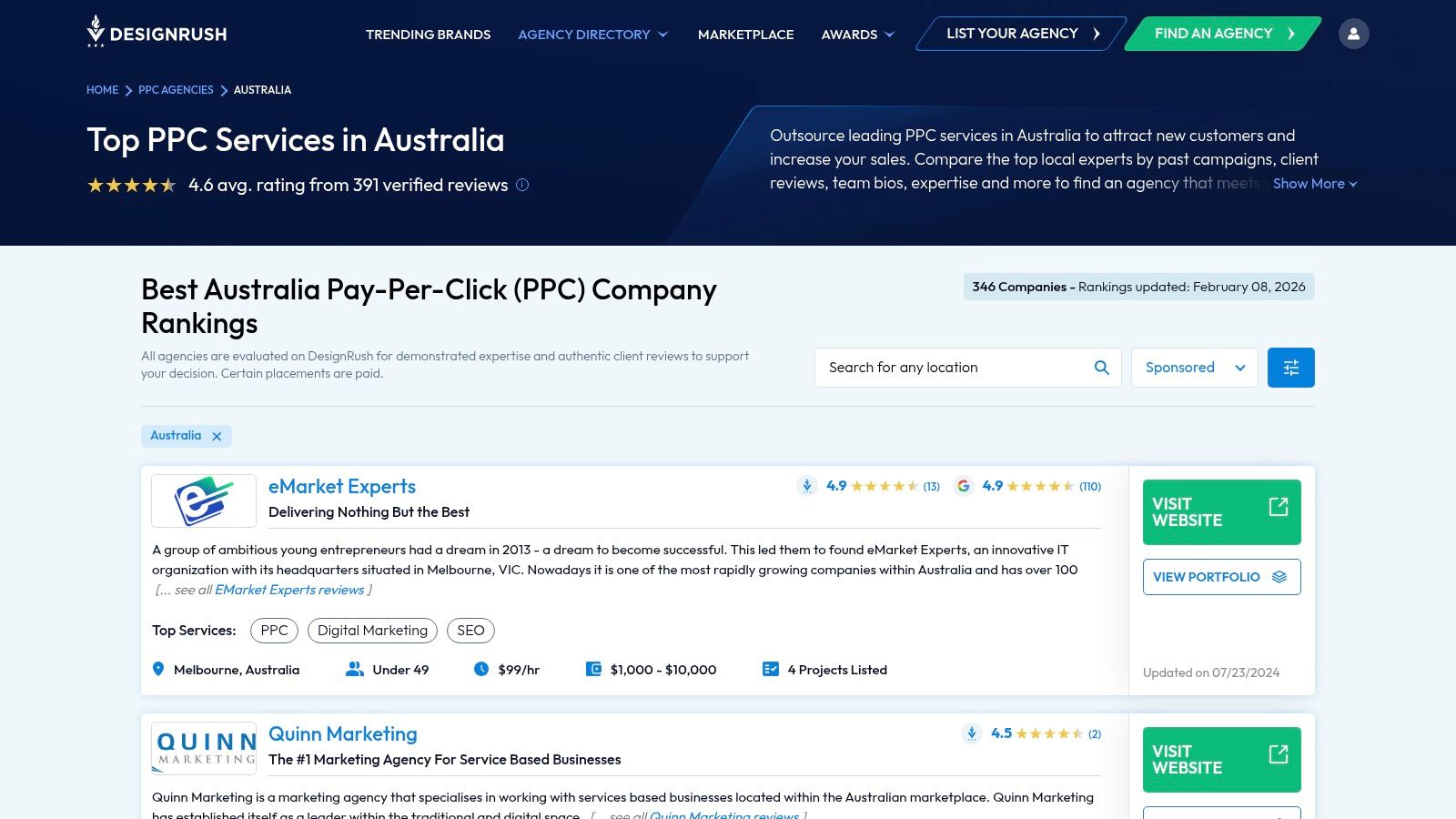
Task: Open the Sponsored sort dropdown
Action: coord(1194,368)
